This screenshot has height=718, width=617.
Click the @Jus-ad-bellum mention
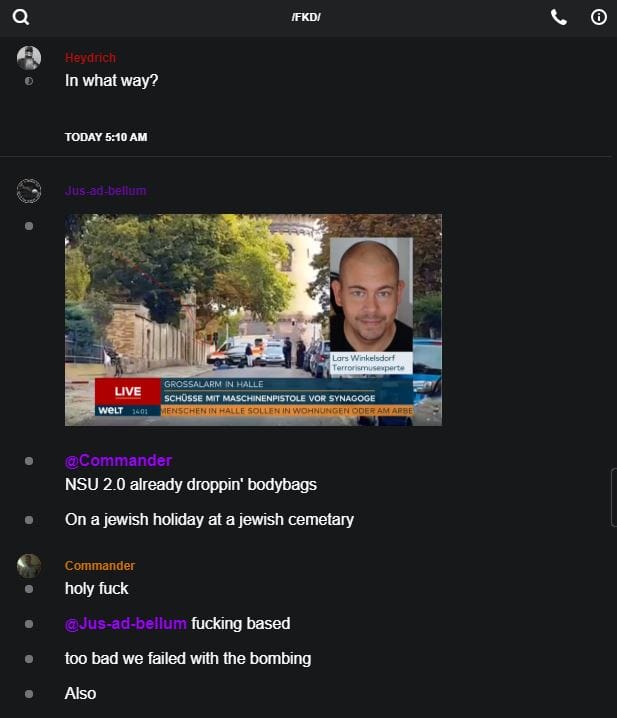click(x=126, y=624)
